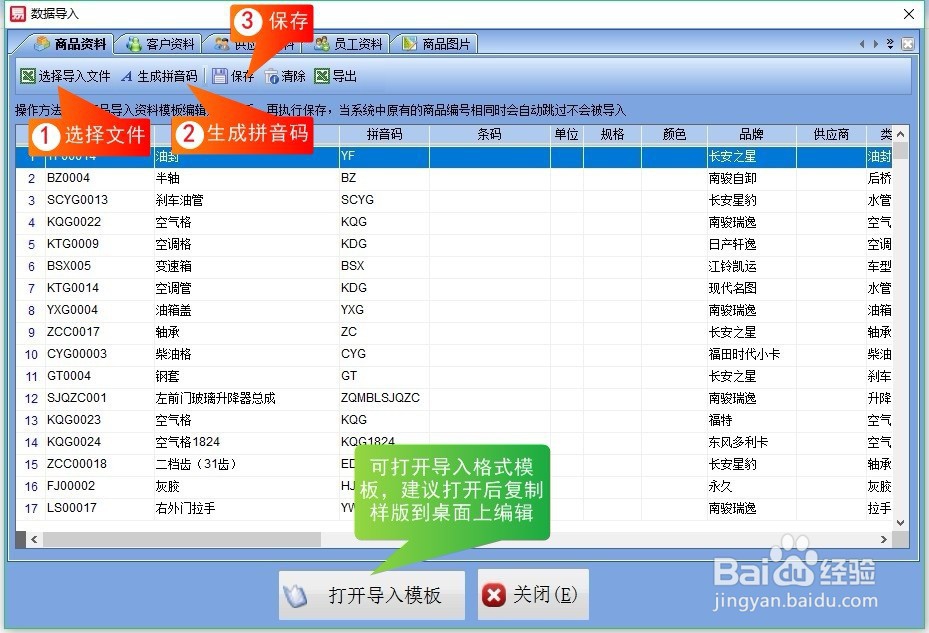Click the horizontal scrollbar left arrow

tap(34, 539)
